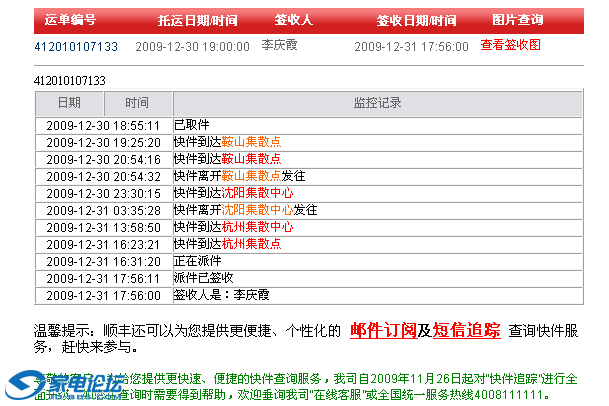
Task: Open tracking number 412010107133 link
Action: (76, 46)
